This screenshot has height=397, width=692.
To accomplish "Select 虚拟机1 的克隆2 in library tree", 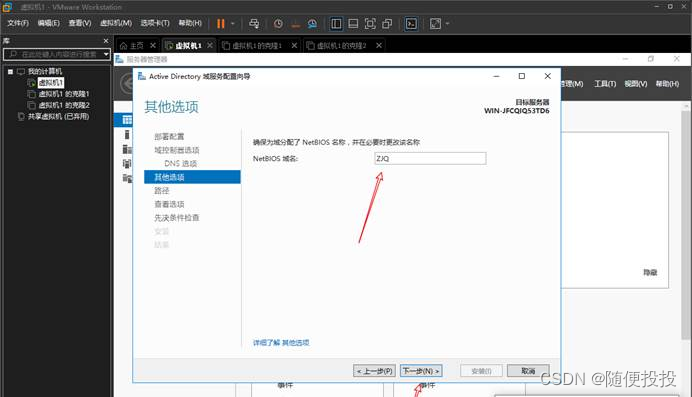I will 64,105.
